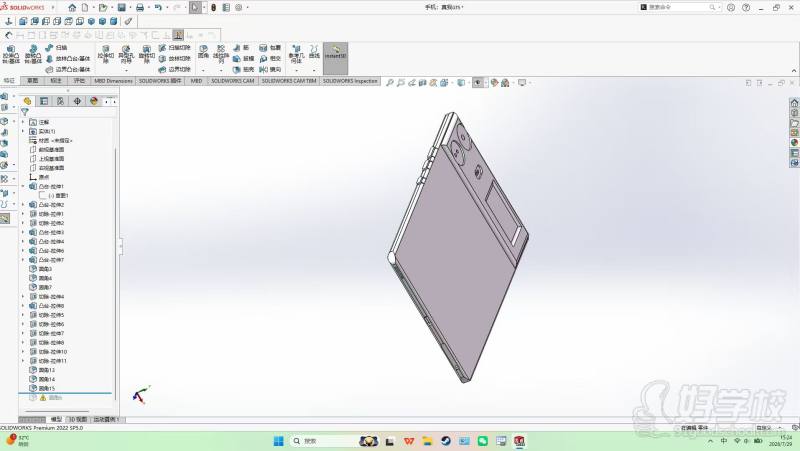The width and height of the screenshot is (800, 451).
Task: Expand the Cut-Extrude11 feature node
Action: tap(23, 361)
